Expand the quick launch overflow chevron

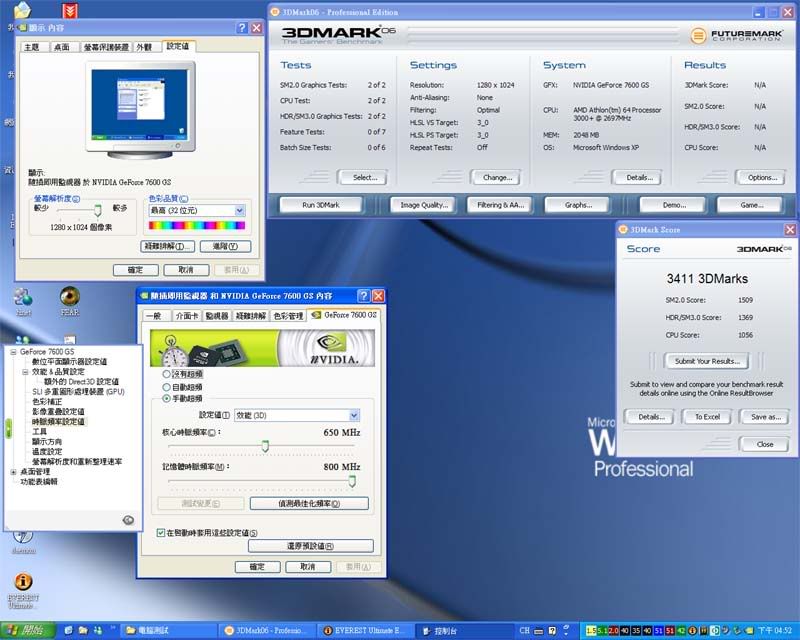point(113,627)
